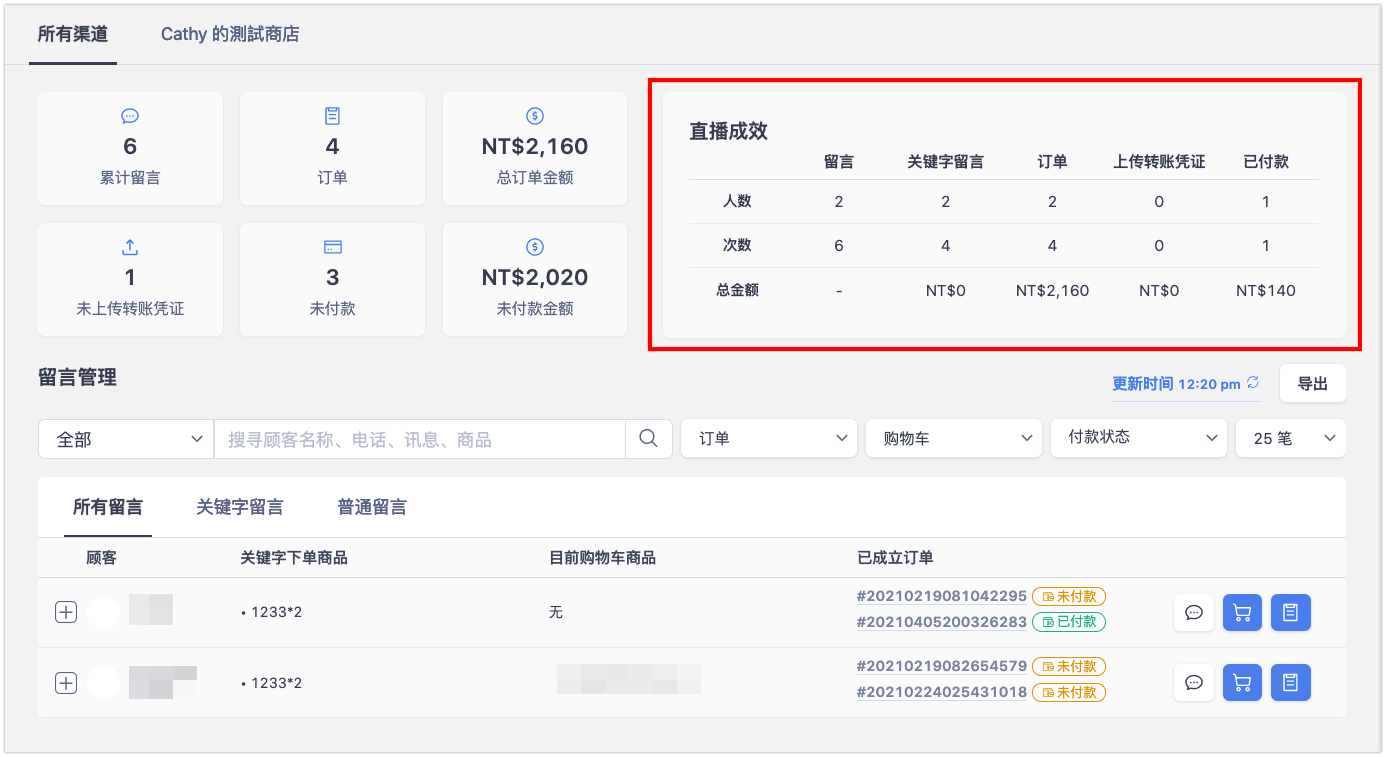Click the 留言管理 section heading
Screen dimensions: 1386x757
[77, 377]
